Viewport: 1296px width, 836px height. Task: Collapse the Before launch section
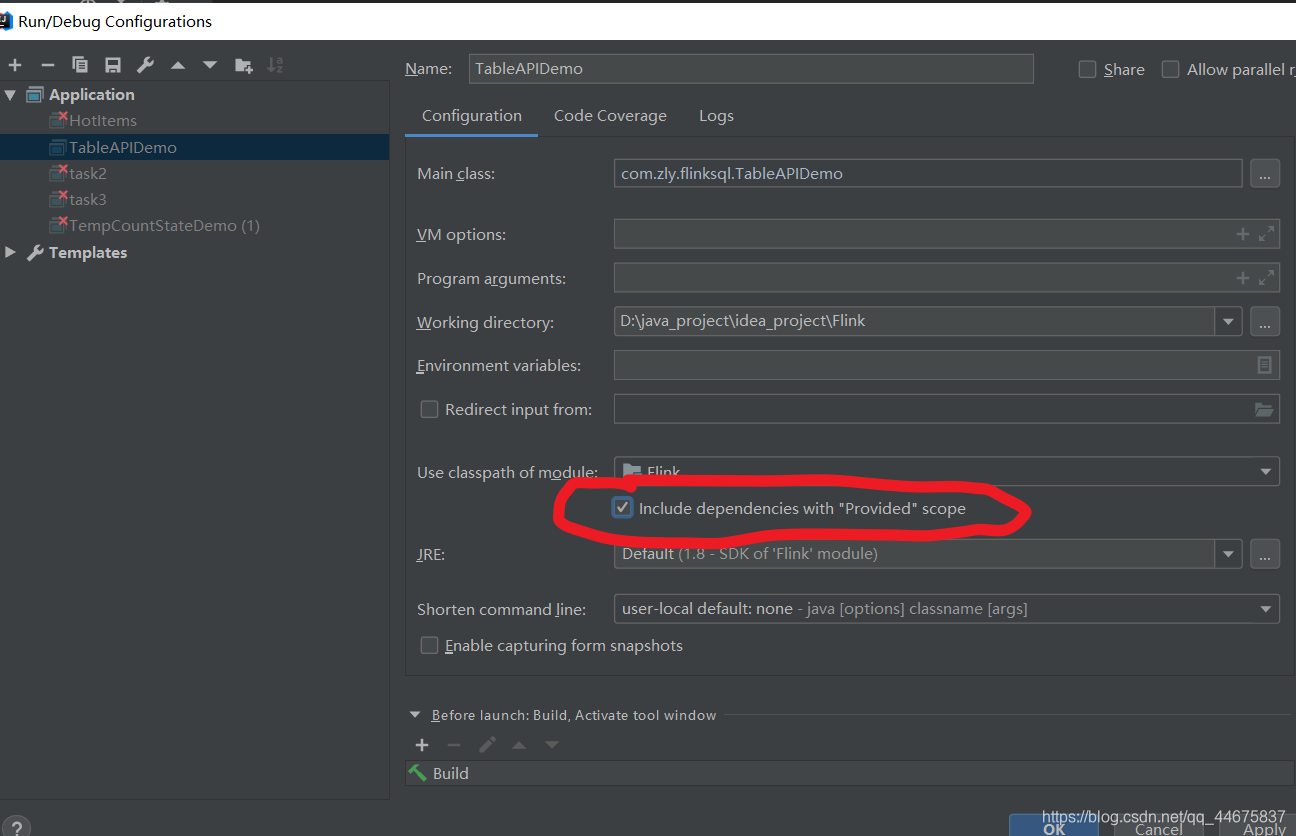click(415, 715)
